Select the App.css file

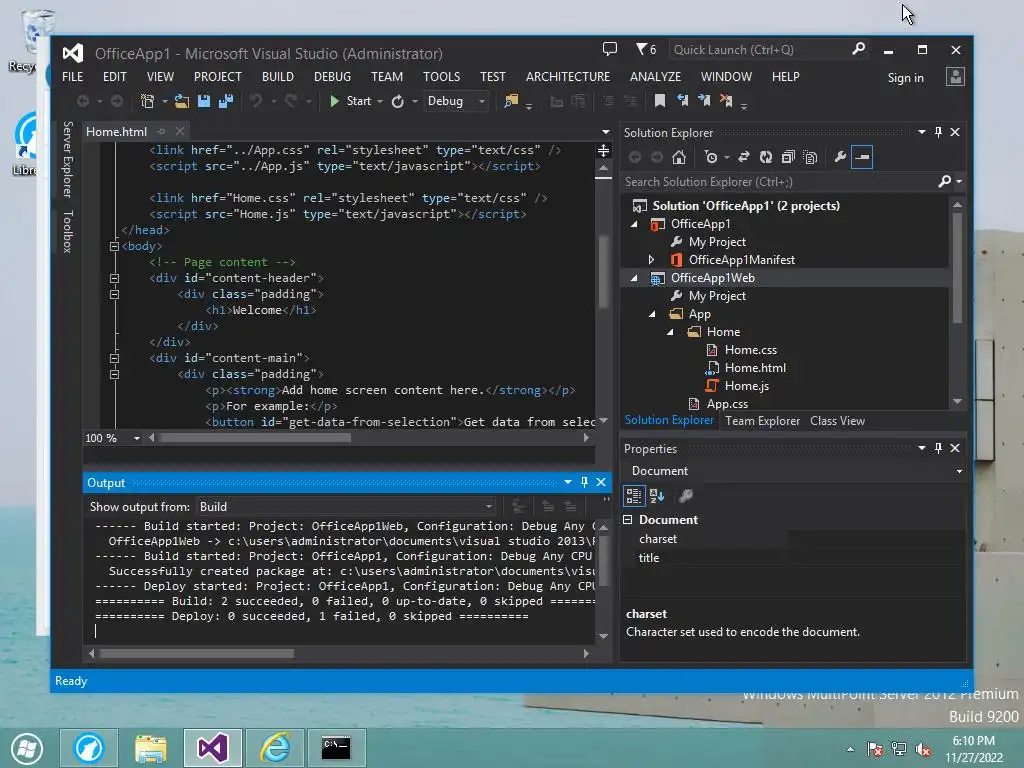click(x=727, y=404)
